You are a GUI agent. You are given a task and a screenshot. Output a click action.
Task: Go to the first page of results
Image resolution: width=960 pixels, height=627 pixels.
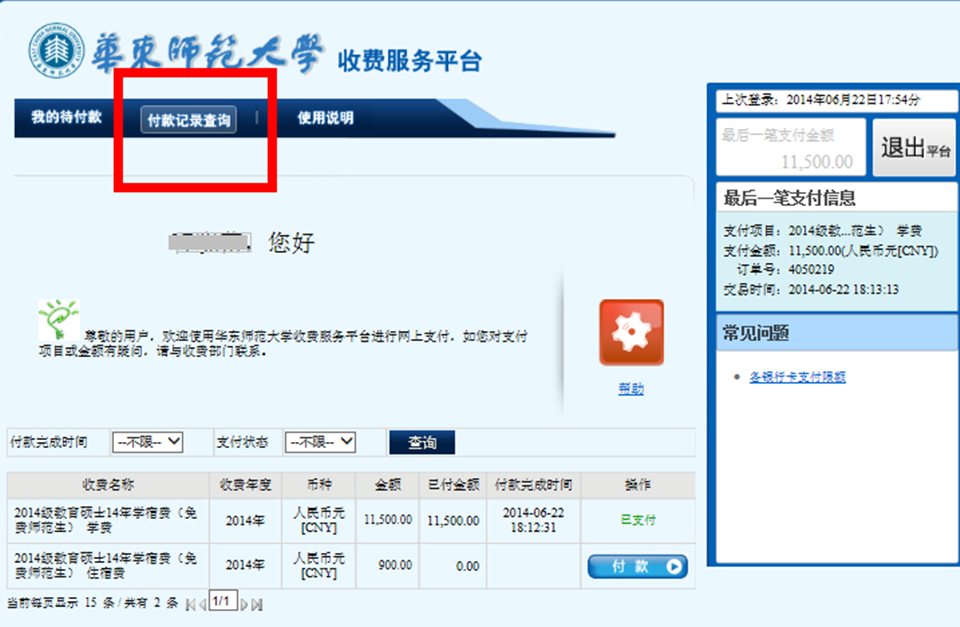(x=190, y=605)
